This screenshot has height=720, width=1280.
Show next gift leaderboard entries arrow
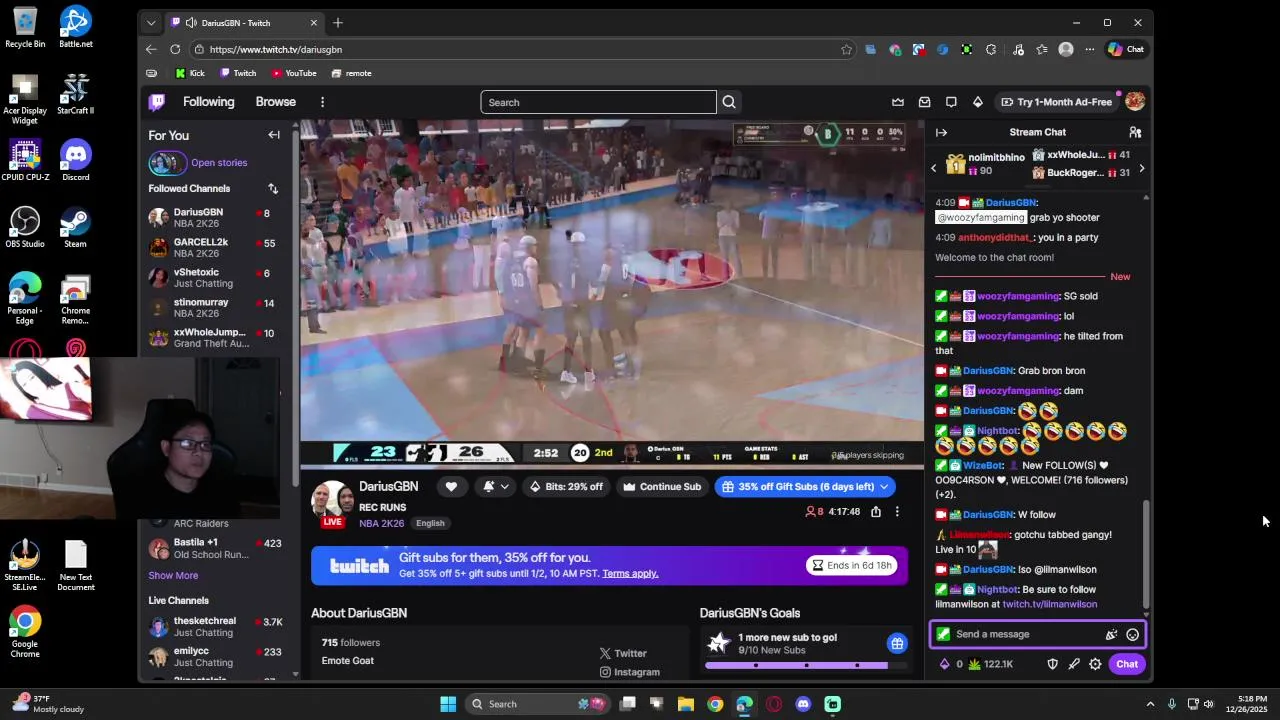coord(1141,168)
